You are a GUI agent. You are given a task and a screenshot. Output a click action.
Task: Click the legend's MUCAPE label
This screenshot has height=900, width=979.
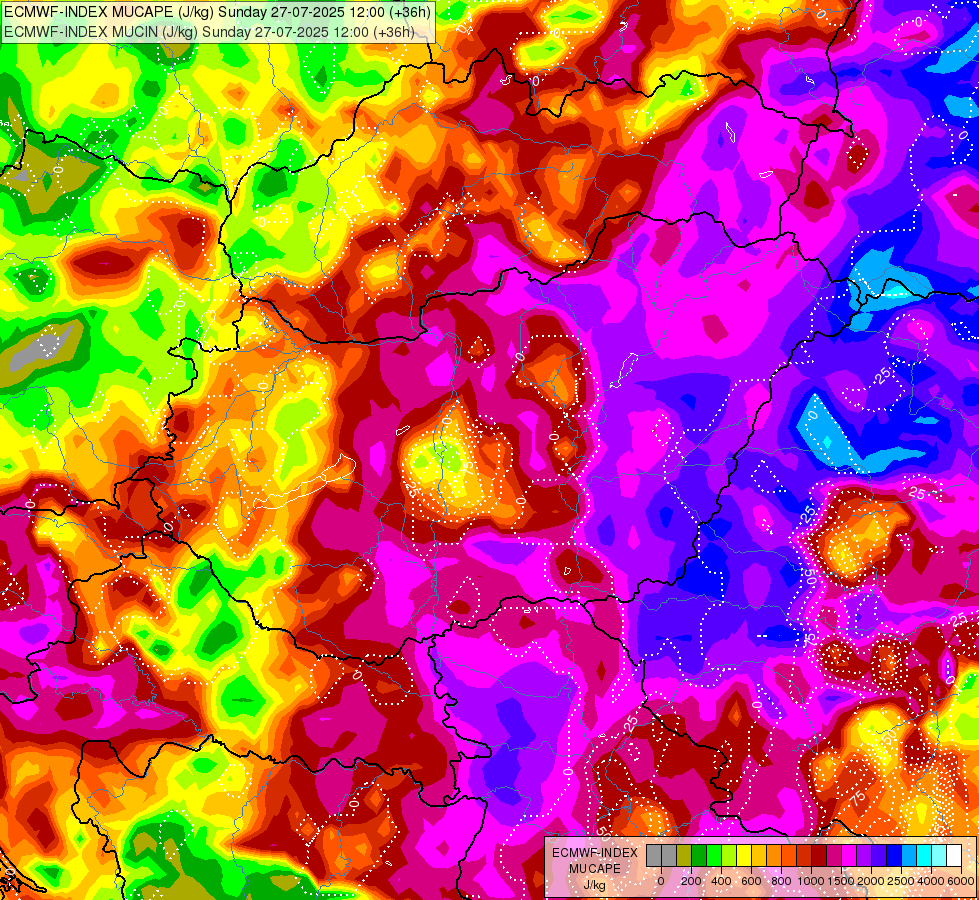point(595,869)
